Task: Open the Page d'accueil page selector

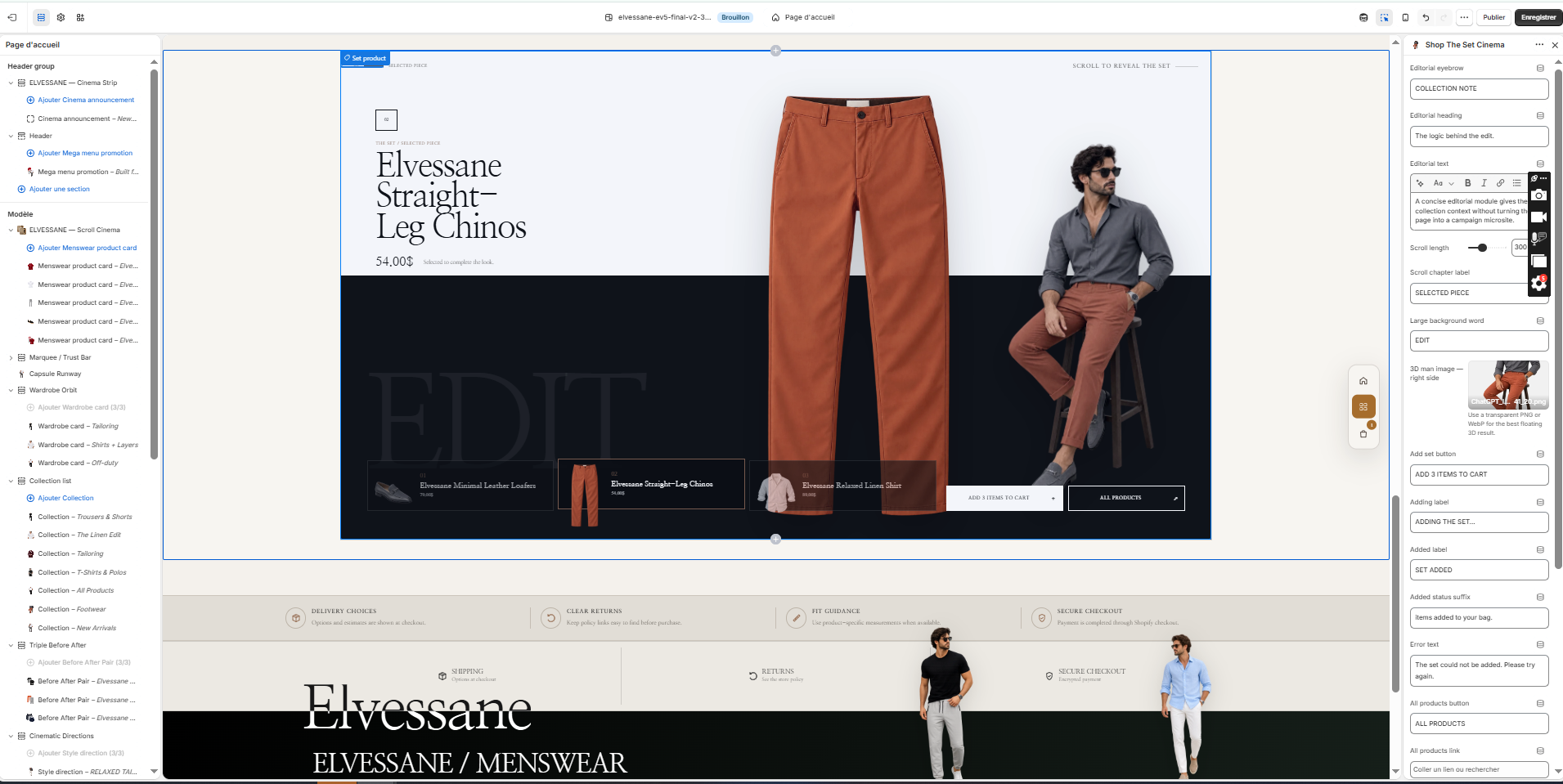Action: [x=803, y=17]
